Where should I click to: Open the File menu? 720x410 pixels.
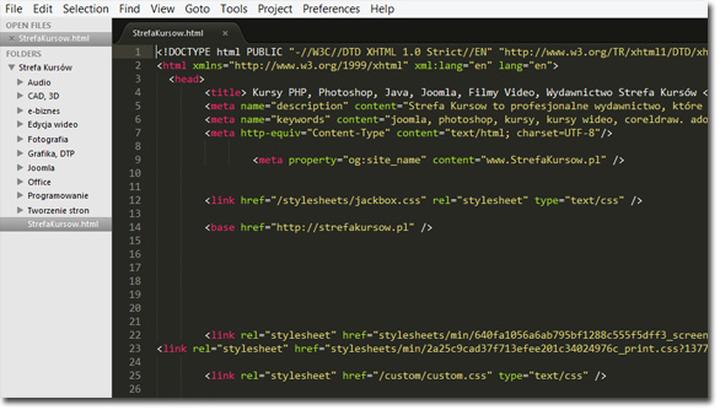pos(14,9)
